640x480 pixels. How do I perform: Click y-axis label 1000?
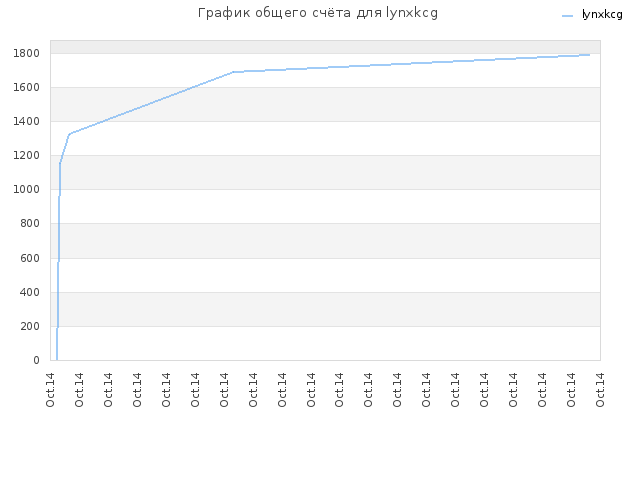tap(27, 189)
